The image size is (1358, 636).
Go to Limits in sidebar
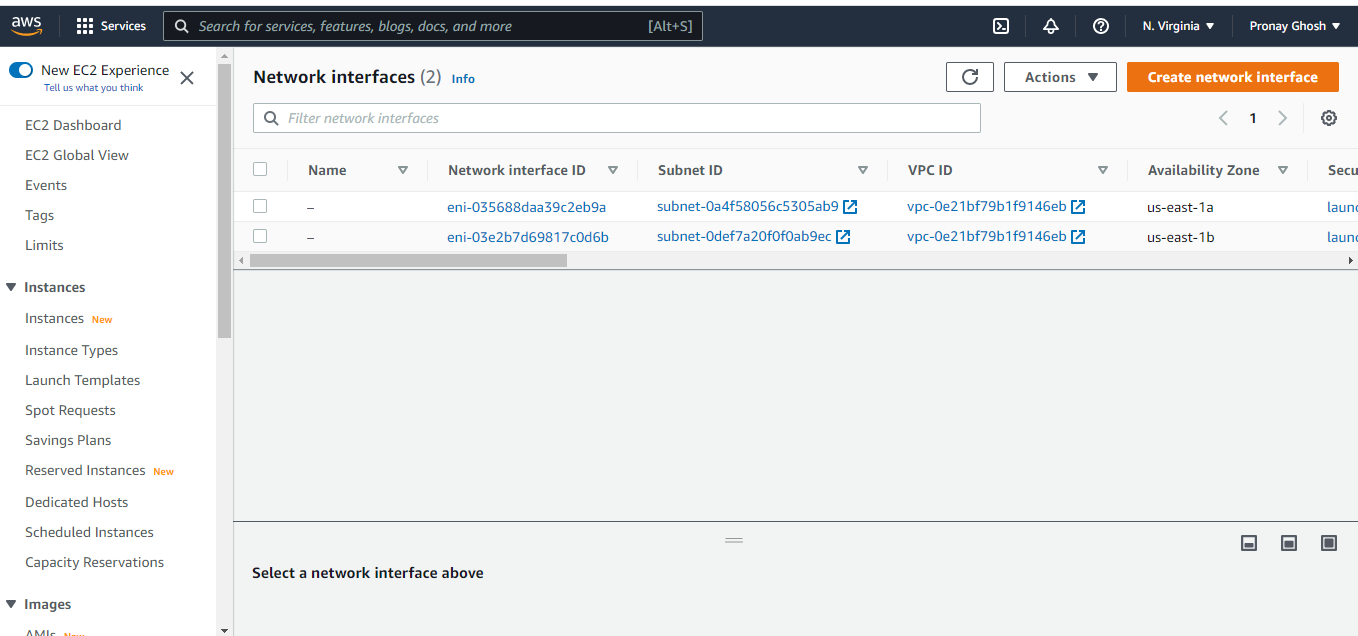pos(44,245)
